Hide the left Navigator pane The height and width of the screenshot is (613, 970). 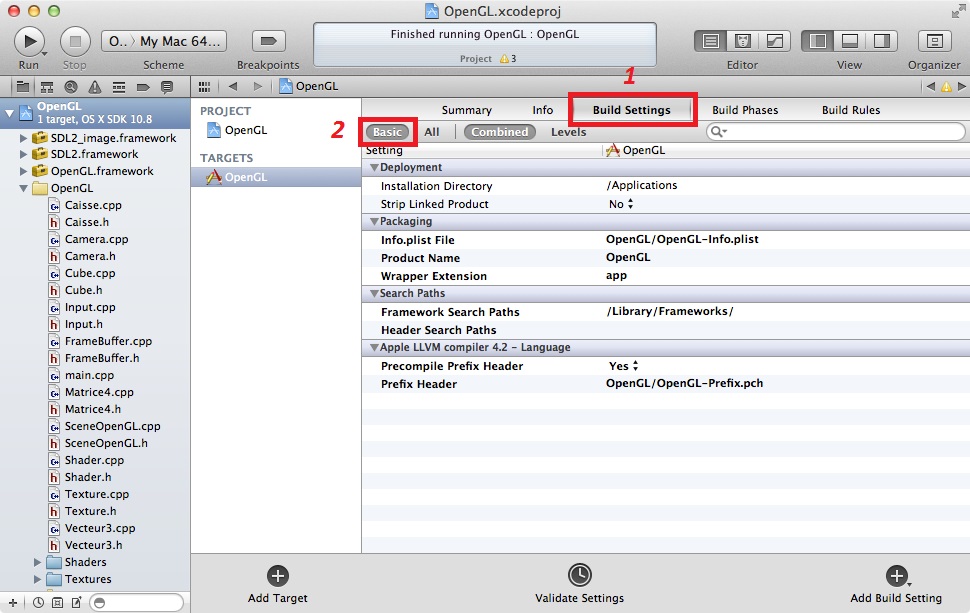click(x=818, y=41)
